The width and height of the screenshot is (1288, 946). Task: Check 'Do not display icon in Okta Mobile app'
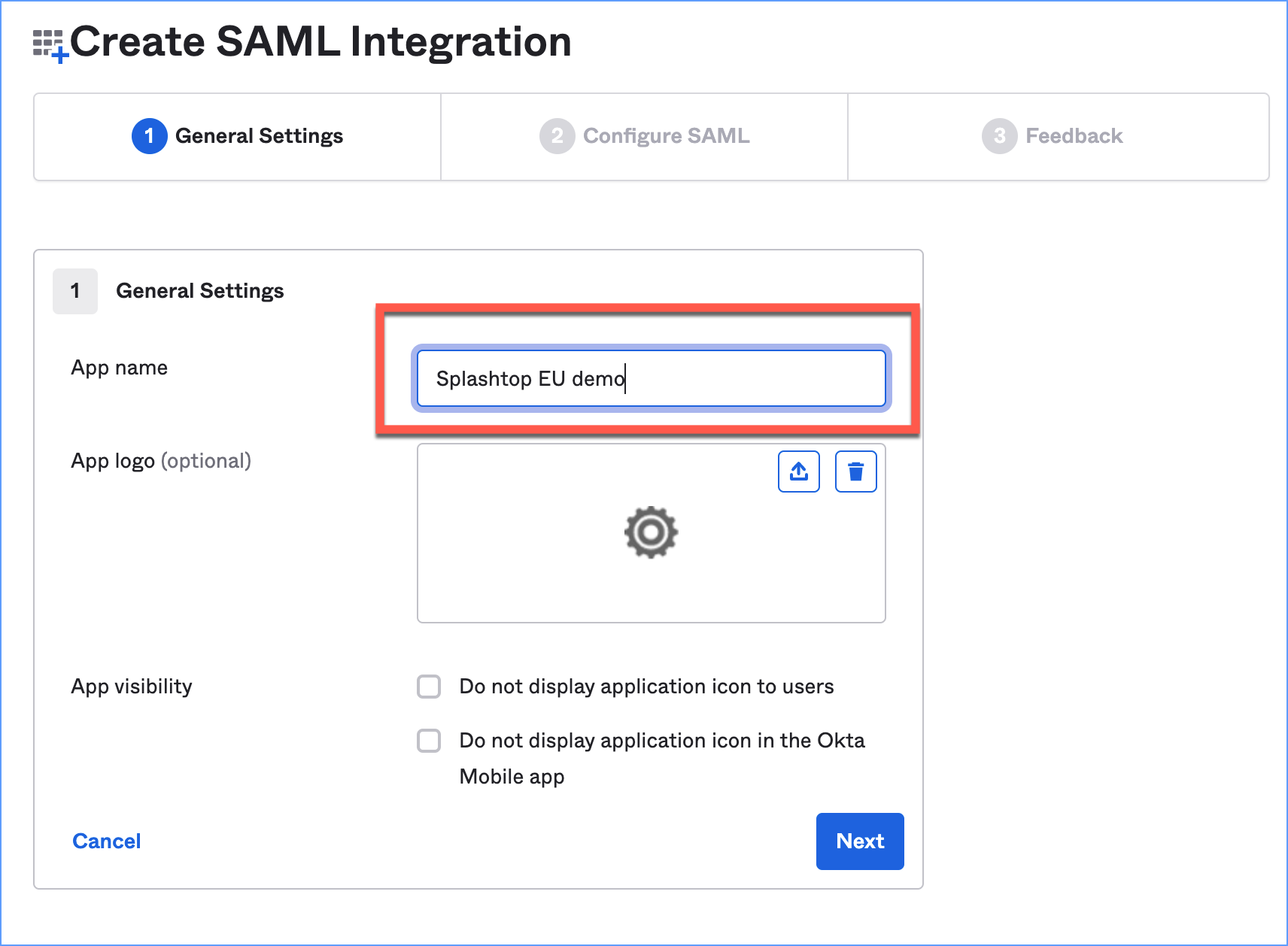(429, 741)
